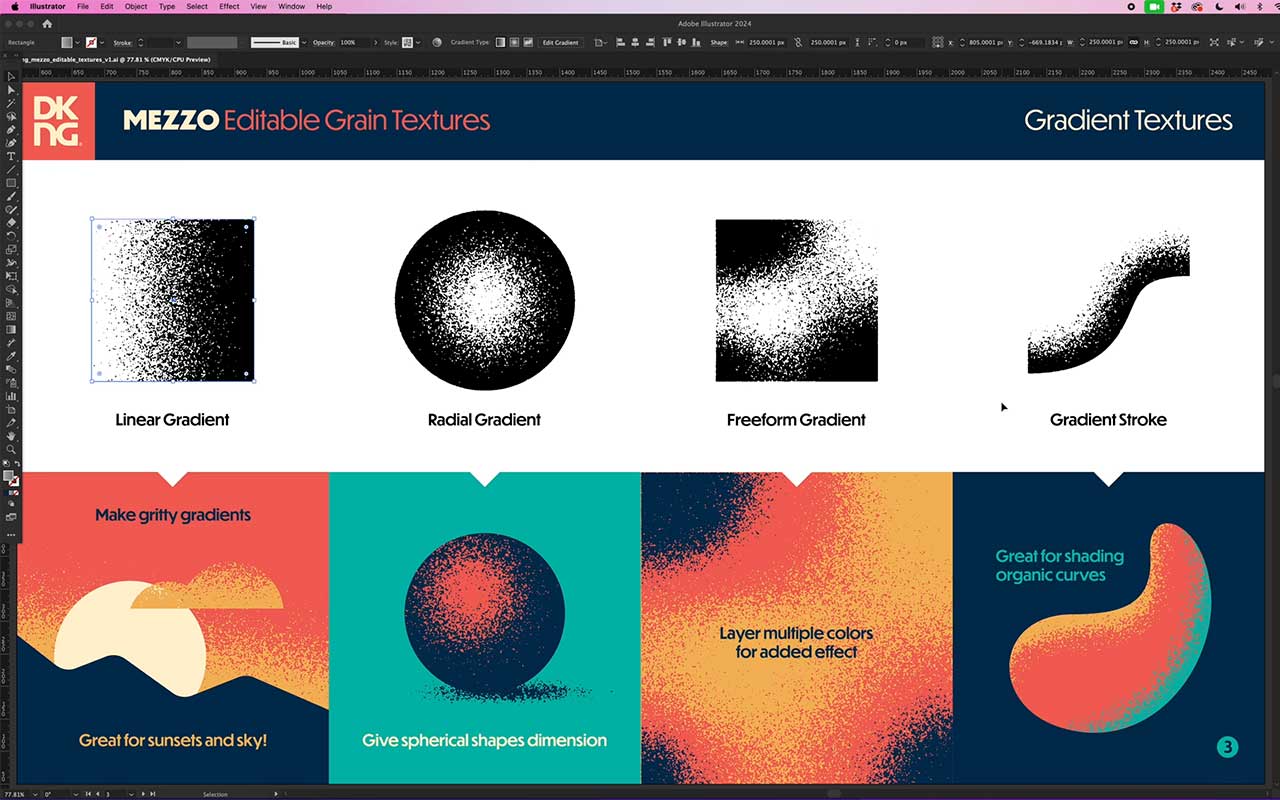This screenshot has height=800, width=1280.
Task: Open the Effect menu
Action: 229,6
